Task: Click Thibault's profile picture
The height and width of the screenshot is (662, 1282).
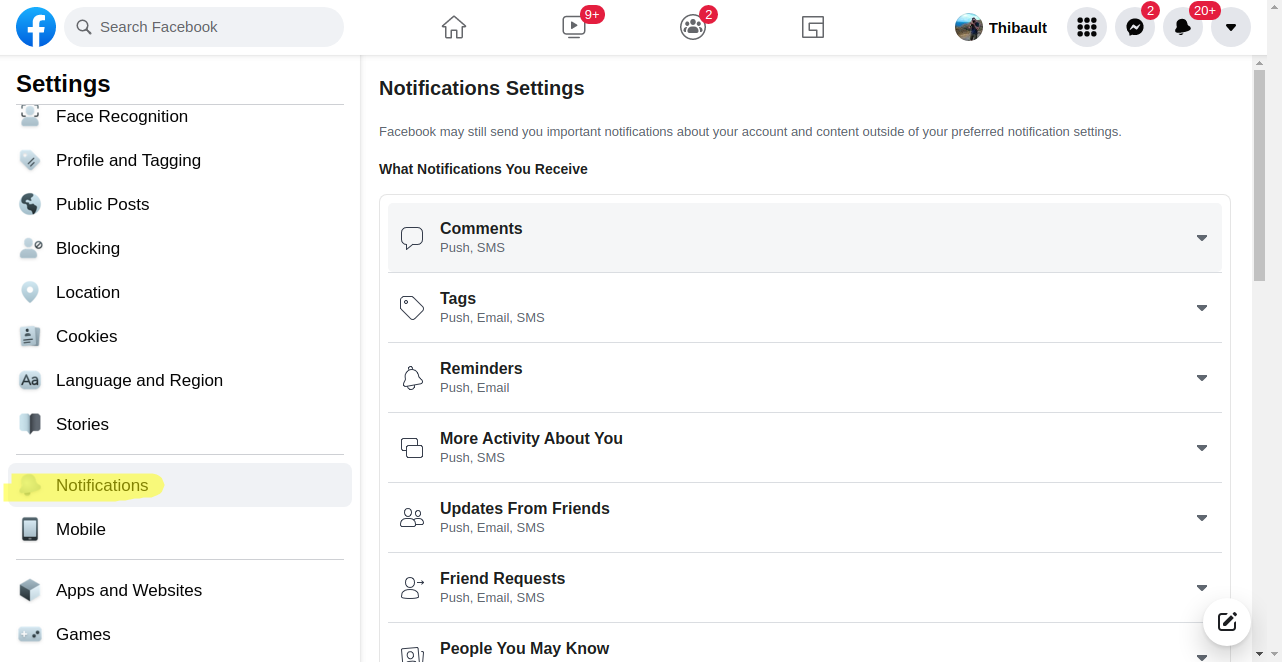Action: click(x=969, y=27)
